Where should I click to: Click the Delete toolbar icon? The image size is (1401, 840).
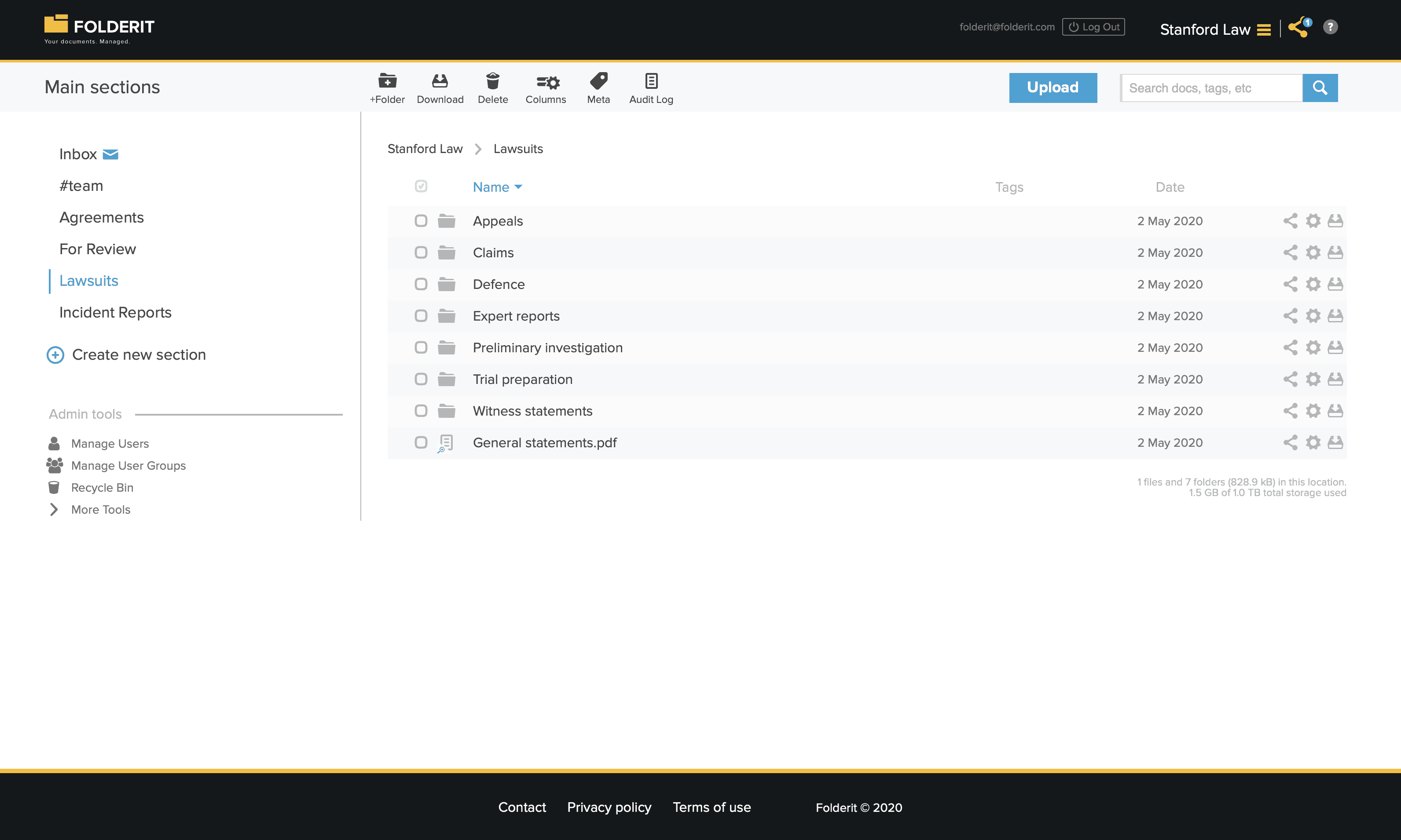[x=492, y=87]
